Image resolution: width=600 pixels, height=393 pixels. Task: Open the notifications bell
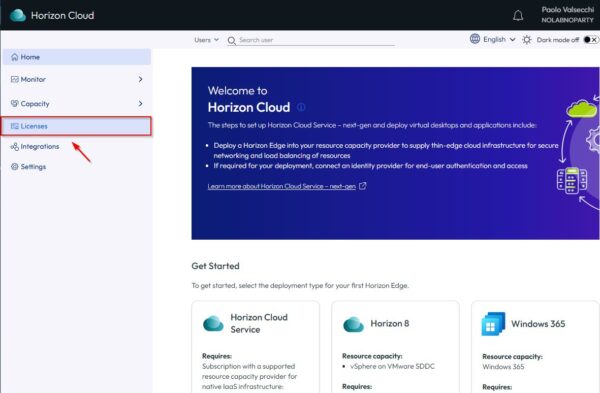[518, 16]
